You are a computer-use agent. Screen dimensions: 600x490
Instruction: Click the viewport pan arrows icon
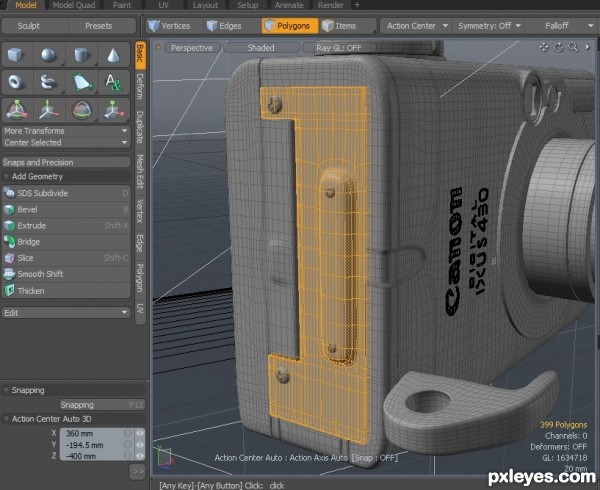[543, 47]
